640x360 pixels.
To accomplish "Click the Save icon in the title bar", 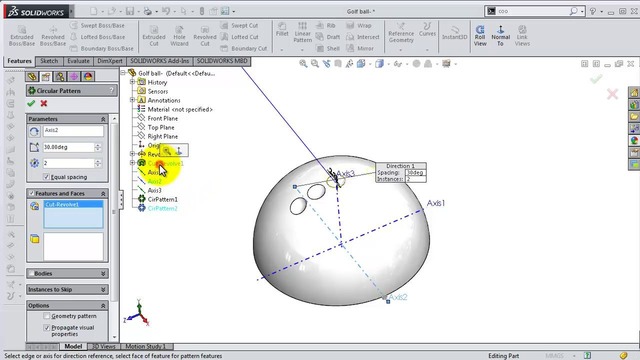I will coord(130,11).
